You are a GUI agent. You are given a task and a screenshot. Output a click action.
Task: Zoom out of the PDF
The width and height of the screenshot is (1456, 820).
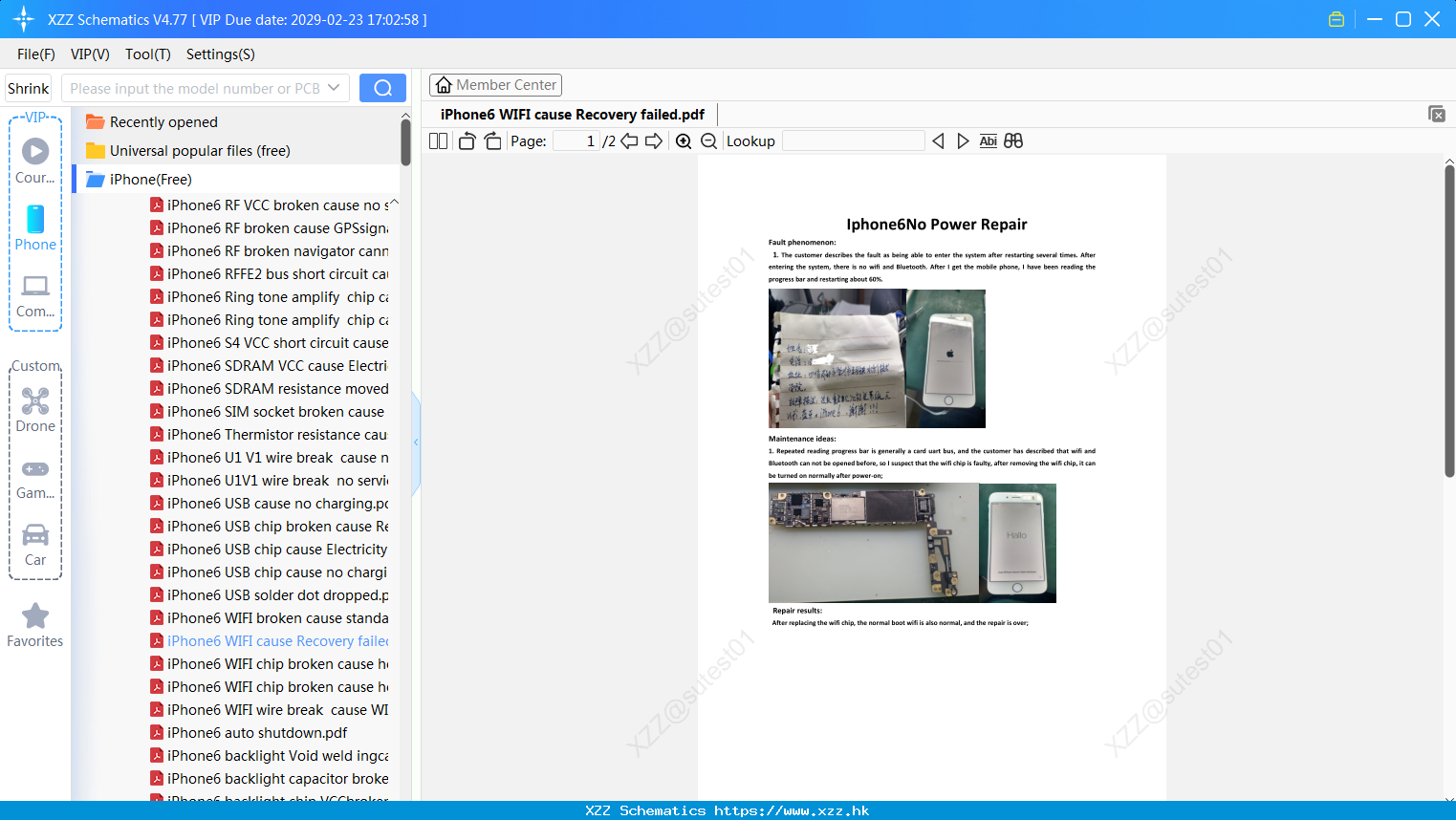click(x=708, y=140)
